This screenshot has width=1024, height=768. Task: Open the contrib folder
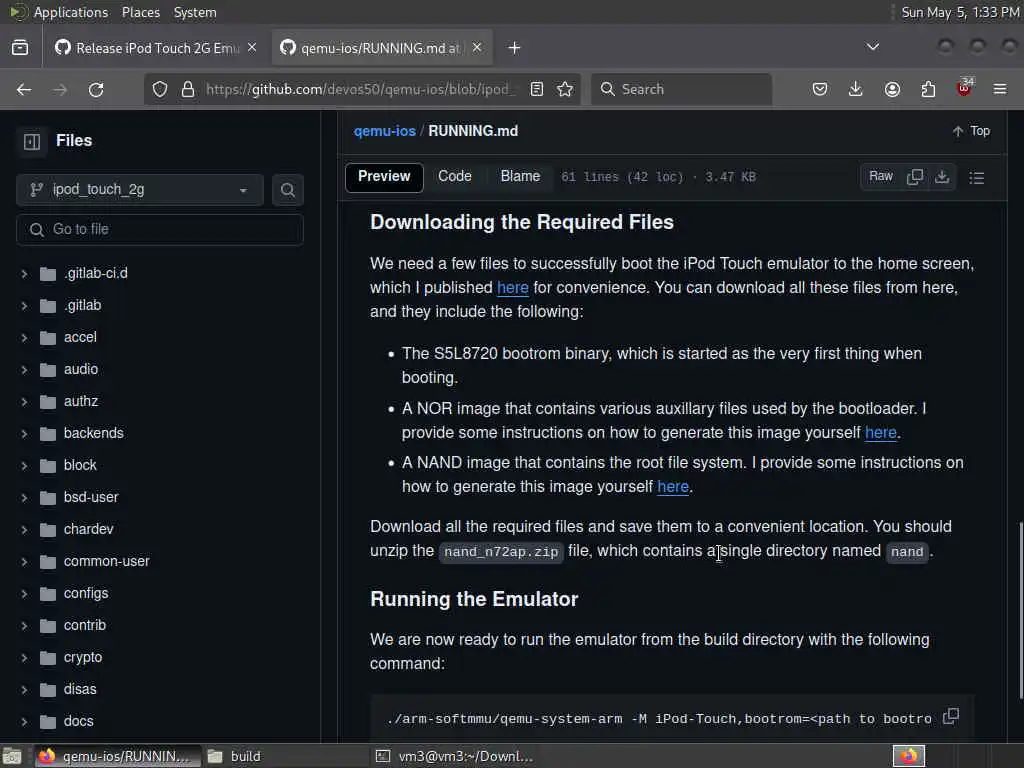(x=84, y=626)
